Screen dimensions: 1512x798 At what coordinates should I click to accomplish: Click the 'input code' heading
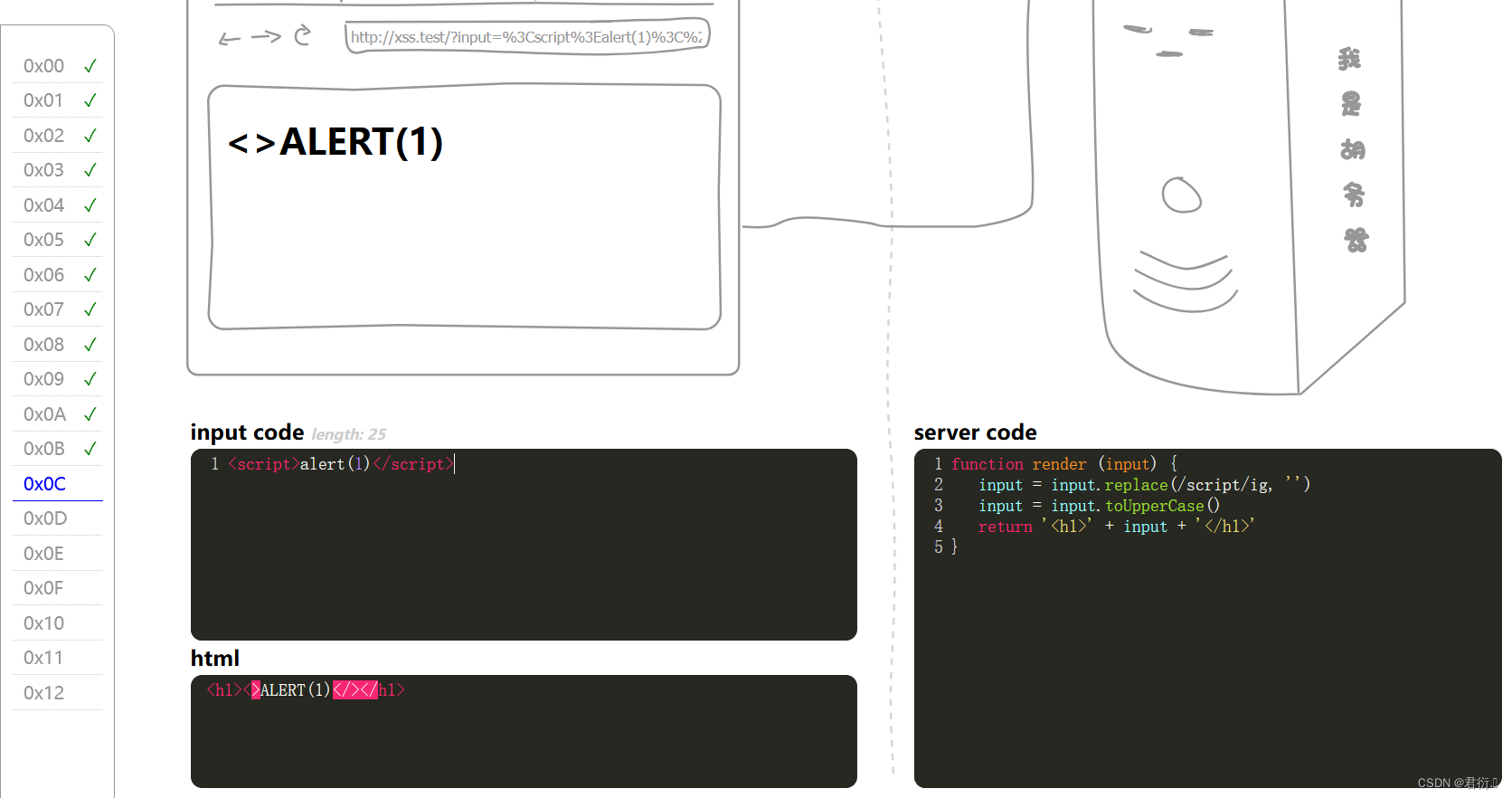[x=247, y=432]
